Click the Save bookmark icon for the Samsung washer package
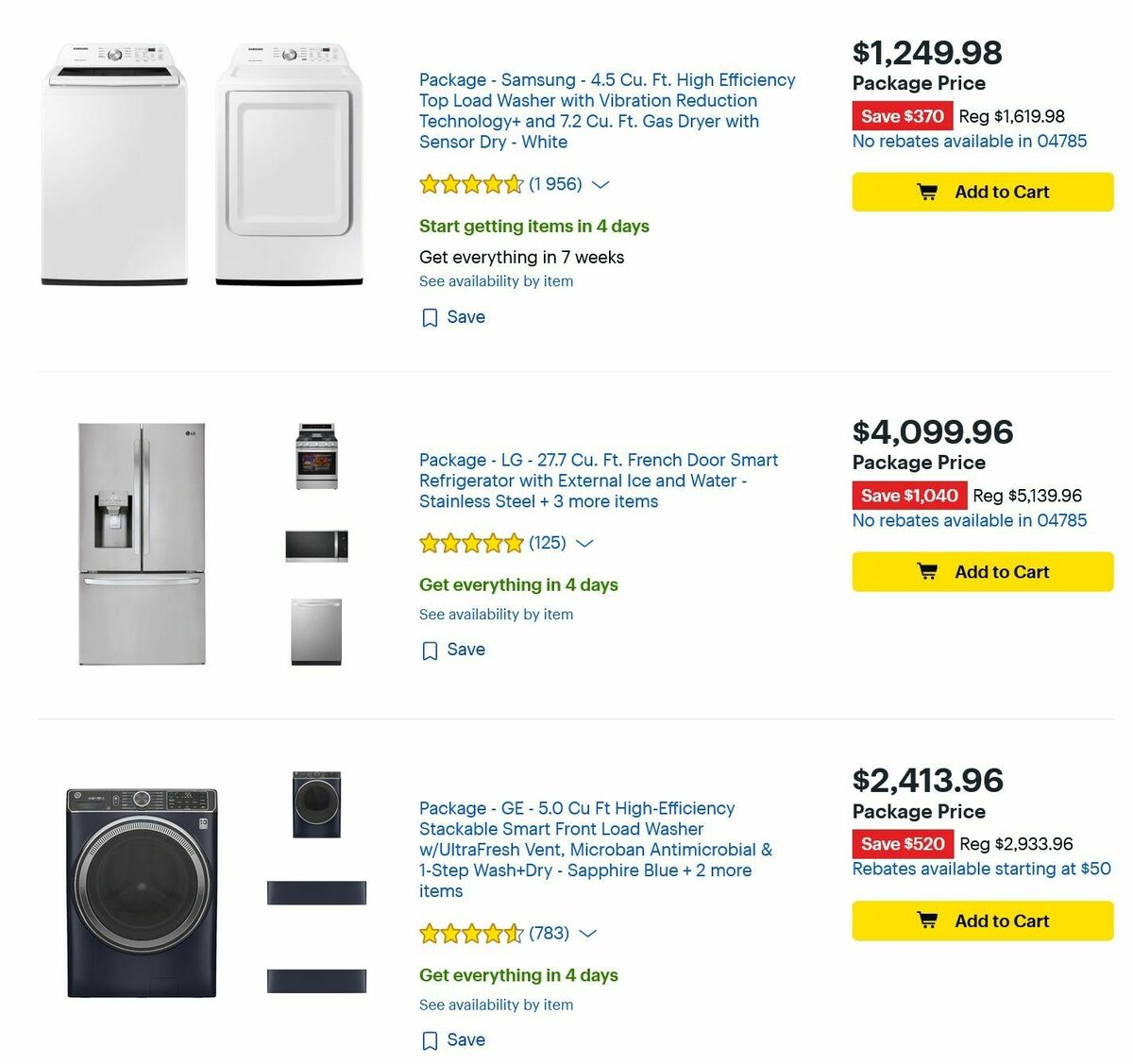The width and height of the screenshot is (1133, 1064). tap(431, 317)
